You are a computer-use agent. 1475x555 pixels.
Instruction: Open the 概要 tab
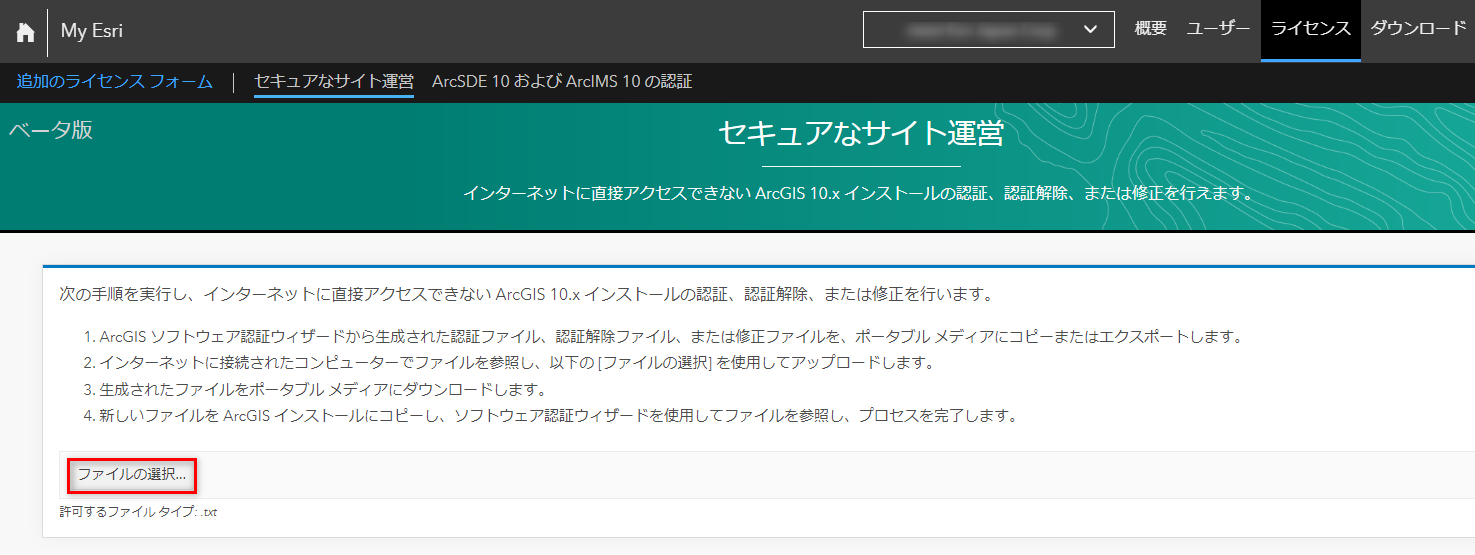(x=1150, y=29)
